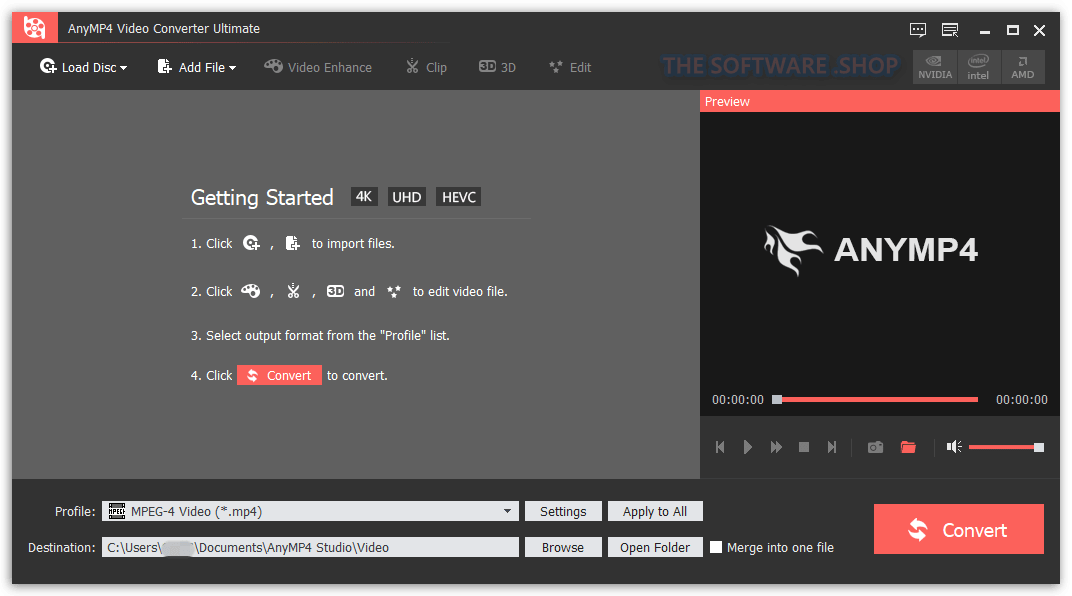Viewport: 1072px width, 596px height.
Task: Expand the Profile format dropdown
Action: pyautogui.click(x=507, y=511)
